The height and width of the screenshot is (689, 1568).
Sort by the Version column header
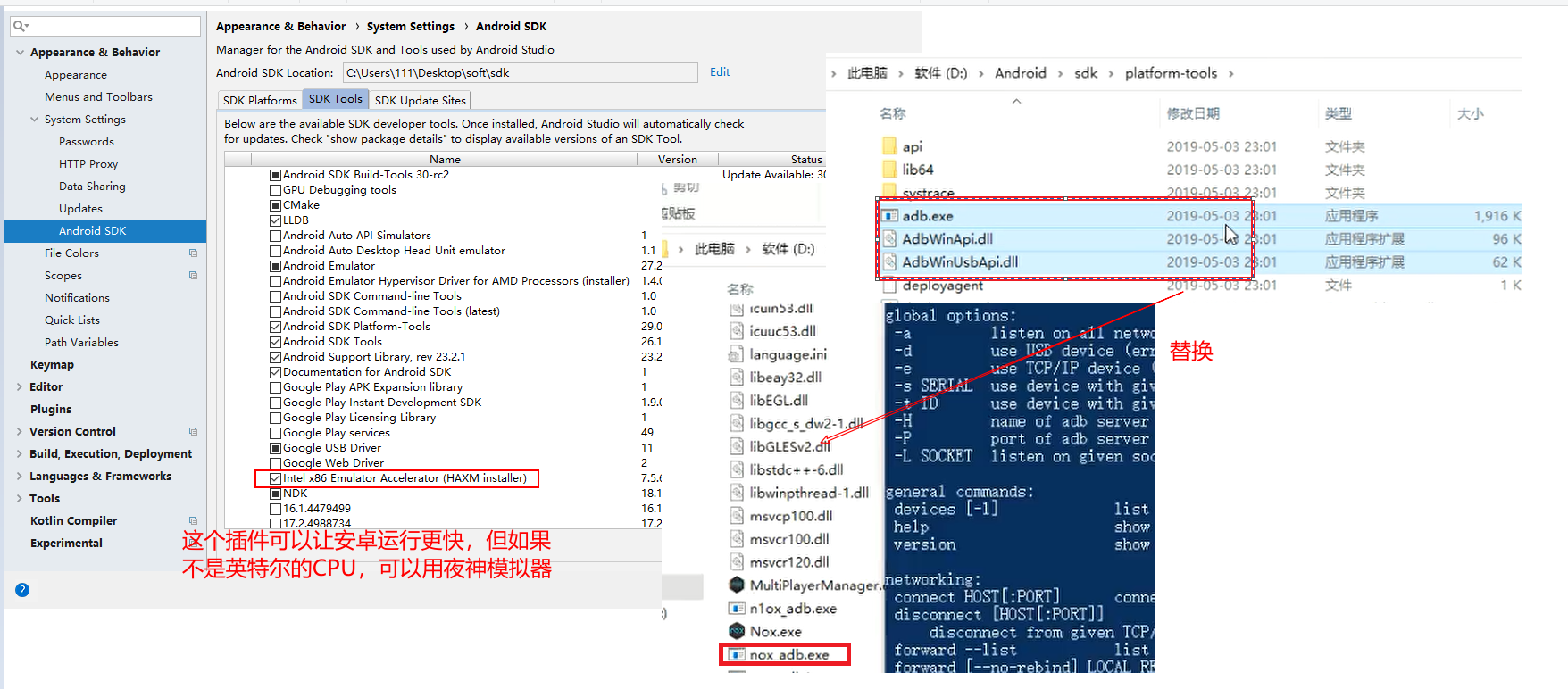tap(678, 160)
